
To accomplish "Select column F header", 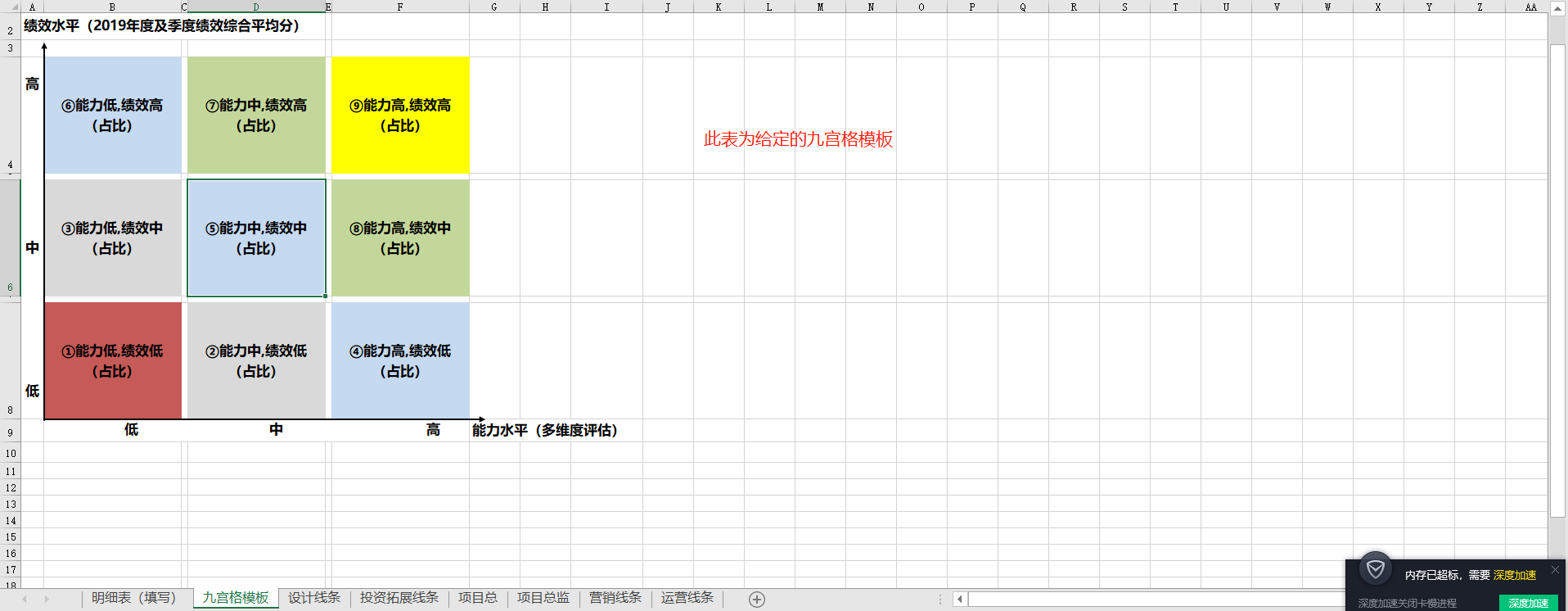I will pos(400,7).
